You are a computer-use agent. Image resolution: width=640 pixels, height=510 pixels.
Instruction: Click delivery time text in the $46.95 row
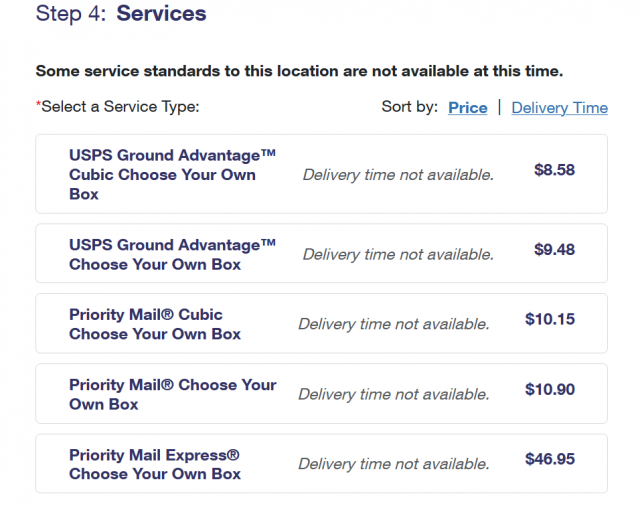(394, 464)
